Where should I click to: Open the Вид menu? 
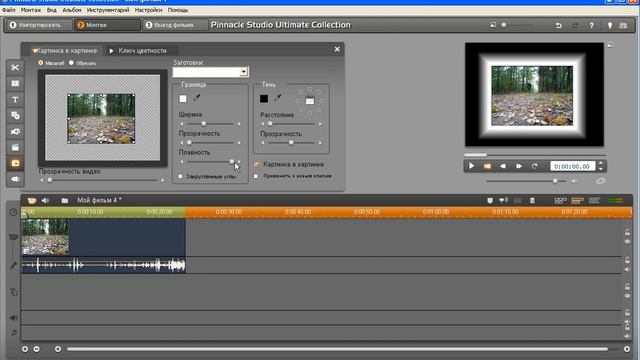pyautogui.click(x=51, y=10)
